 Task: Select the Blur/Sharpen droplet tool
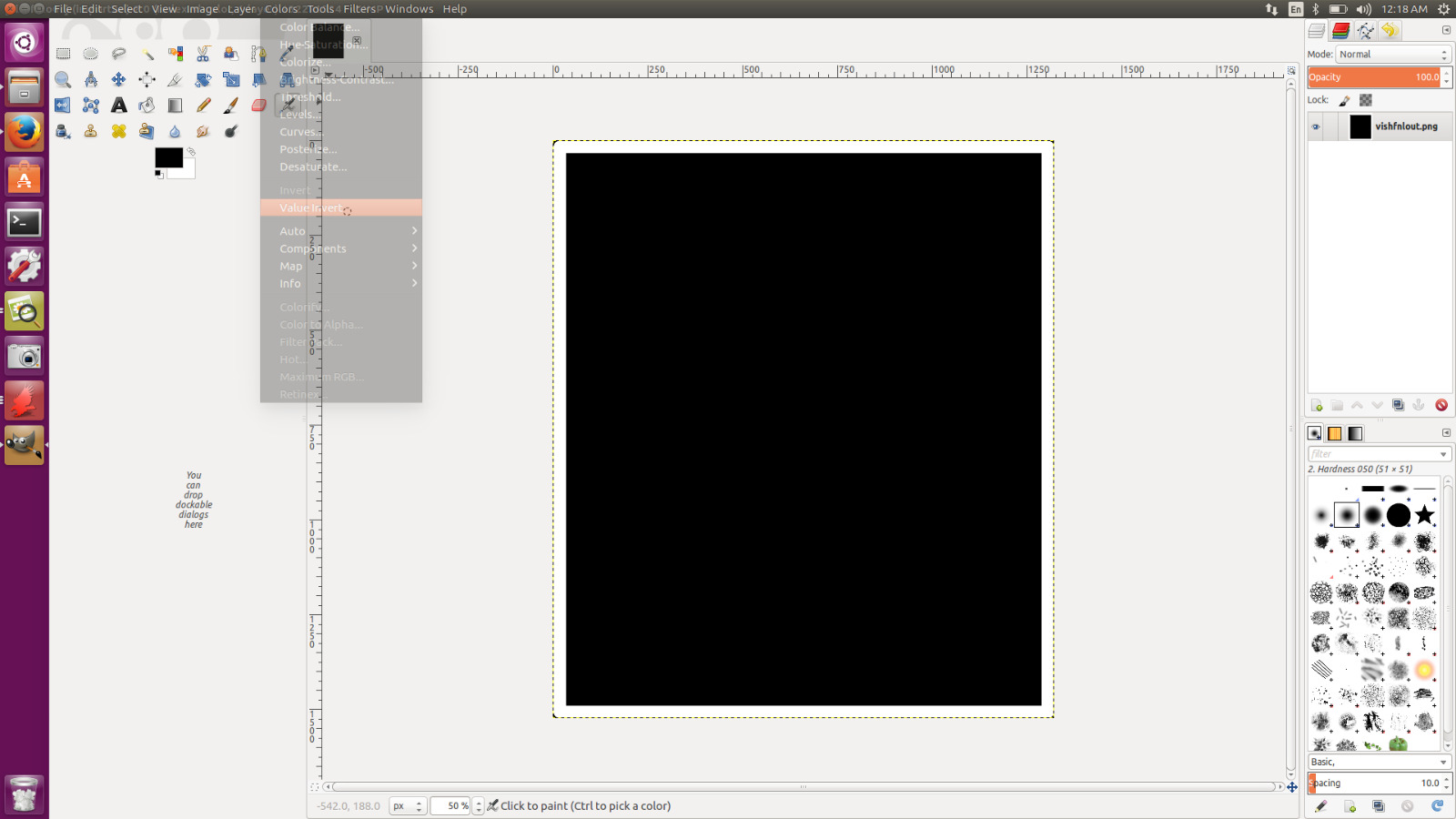176,132
